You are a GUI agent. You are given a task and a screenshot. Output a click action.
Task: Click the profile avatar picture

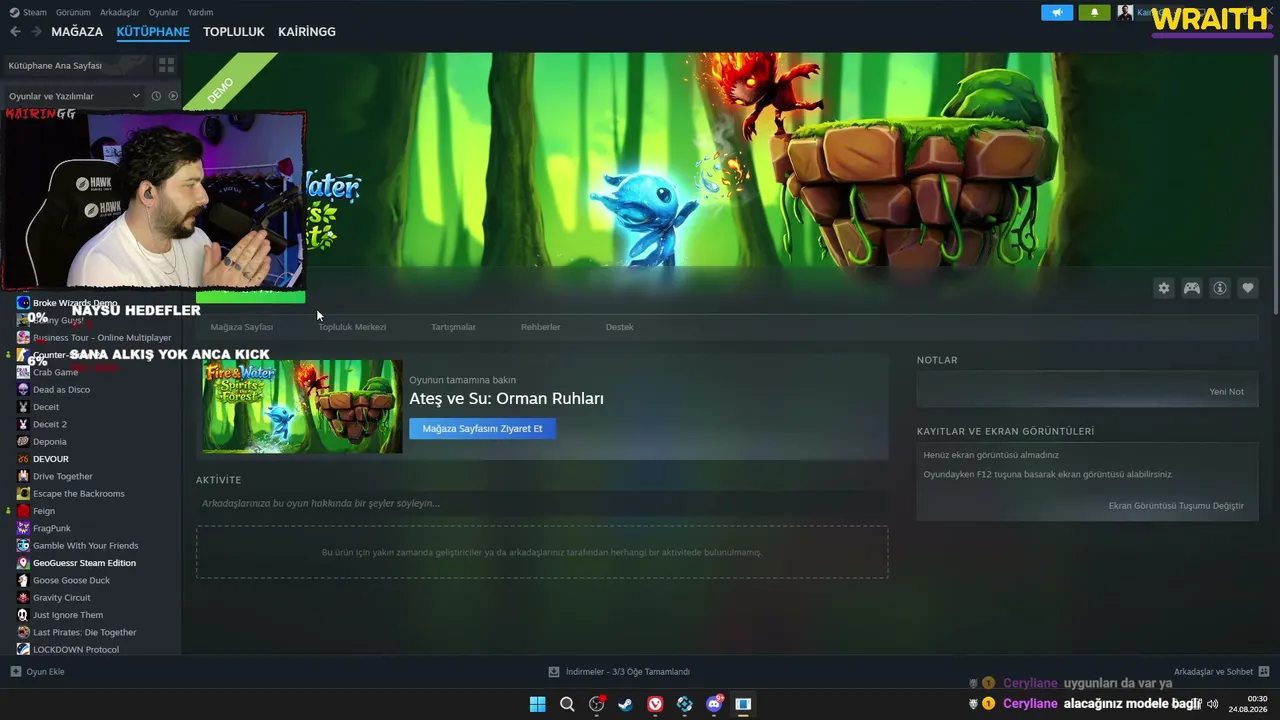[x=1125, y=13]
